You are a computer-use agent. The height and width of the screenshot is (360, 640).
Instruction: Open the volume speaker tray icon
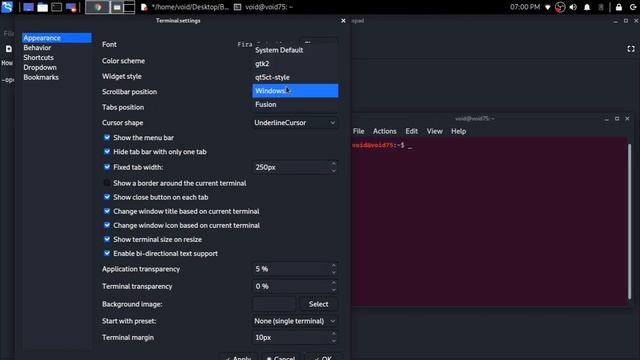[573, 7]
